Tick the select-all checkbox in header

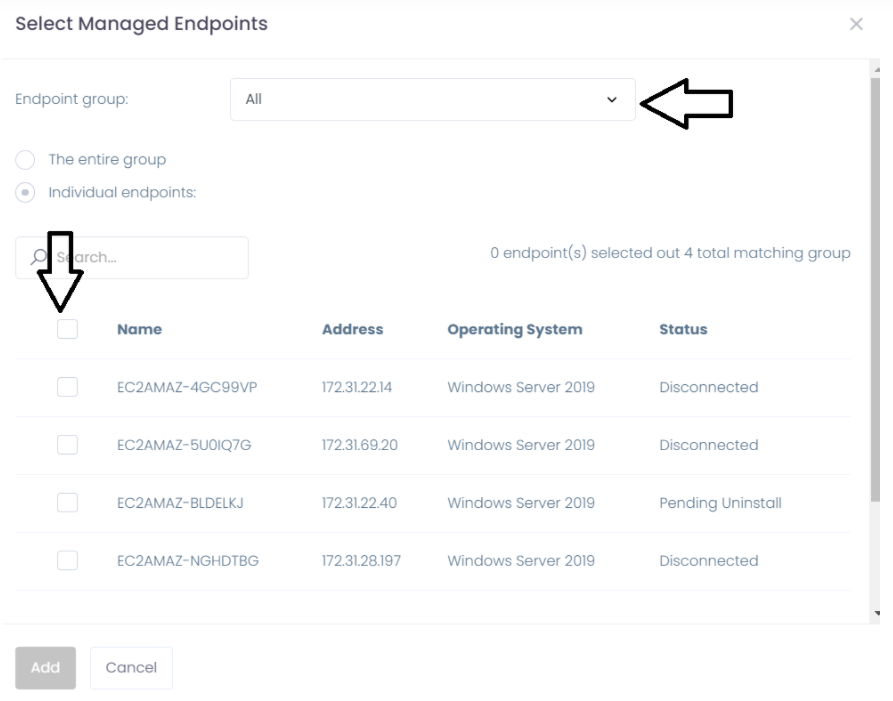67,329
